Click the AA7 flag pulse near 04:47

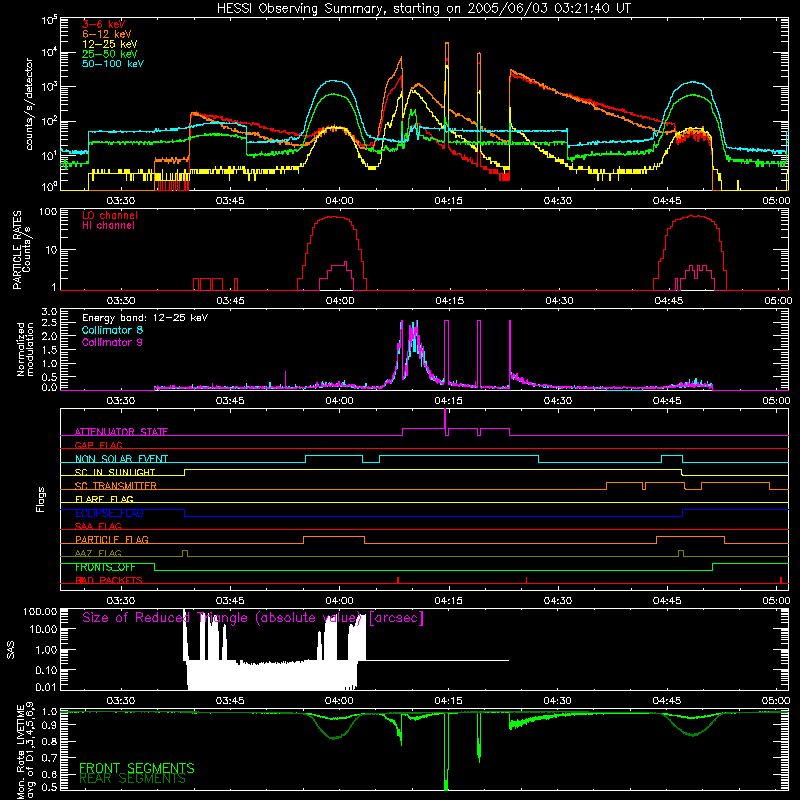[x=681, y=553]
